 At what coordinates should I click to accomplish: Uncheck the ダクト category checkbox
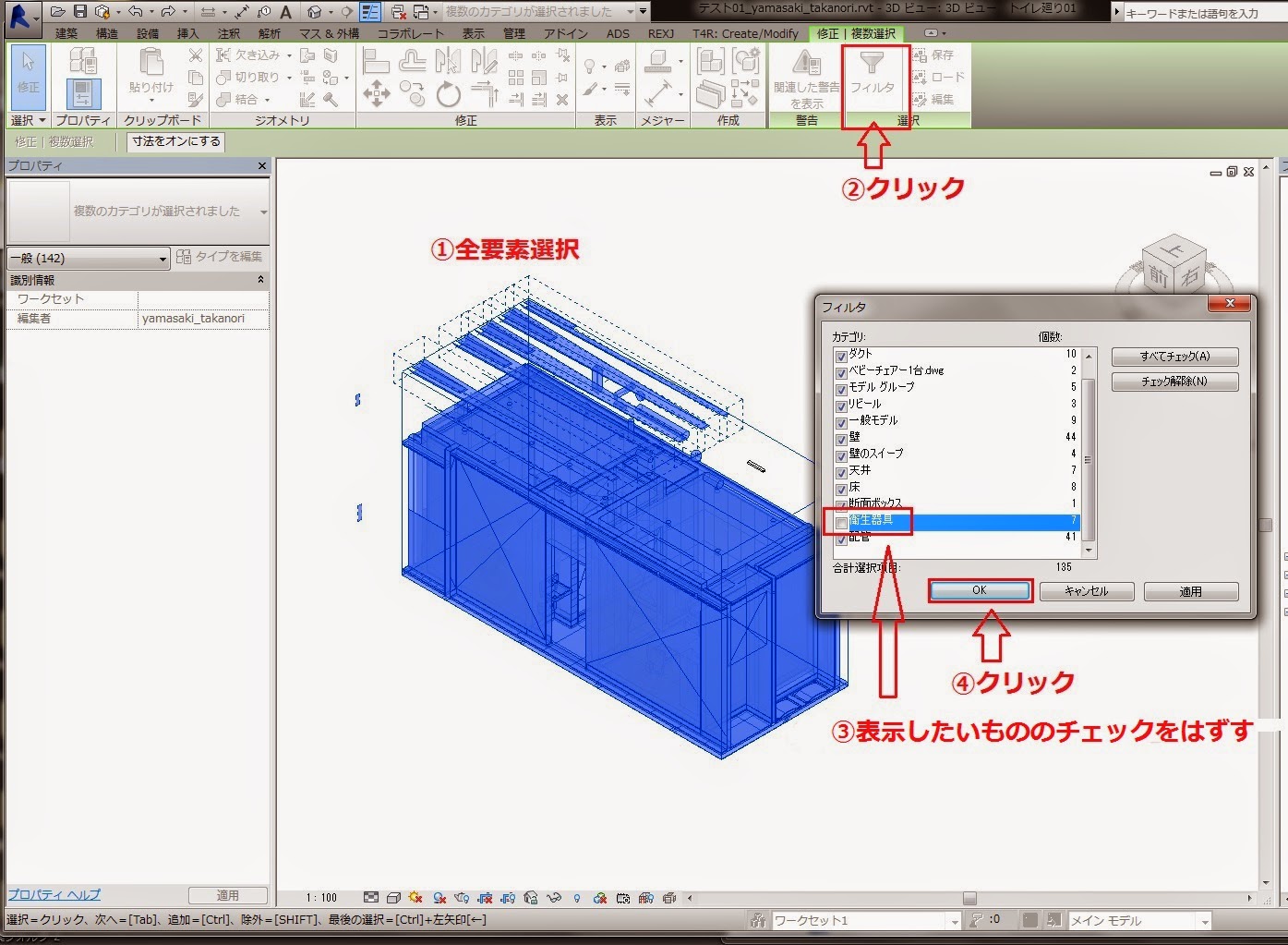[841, 356]
